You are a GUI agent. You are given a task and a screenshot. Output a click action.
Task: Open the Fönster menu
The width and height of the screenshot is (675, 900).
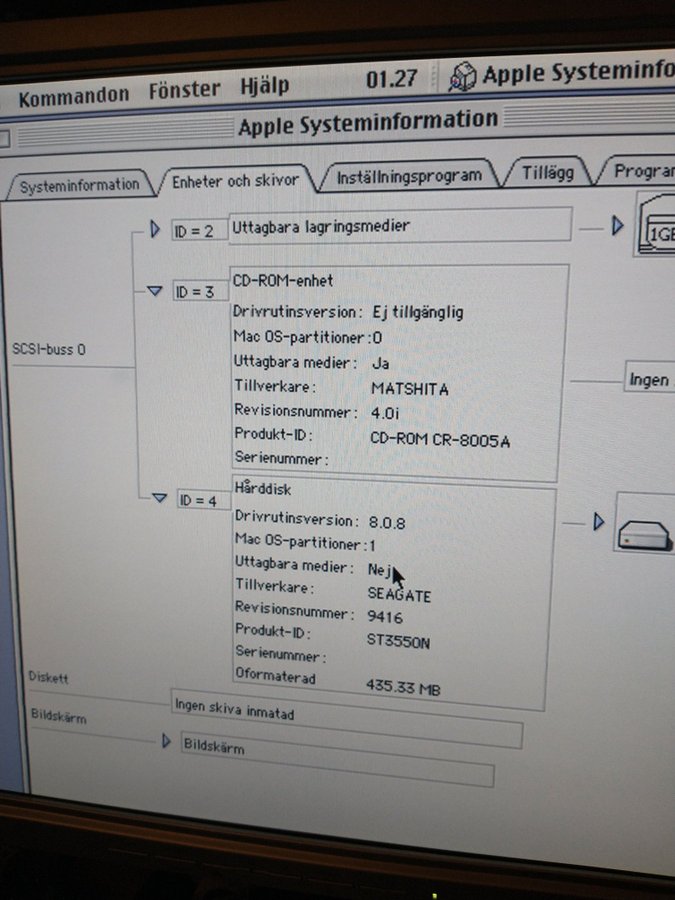pyautogui.click(x=184, y=89)
